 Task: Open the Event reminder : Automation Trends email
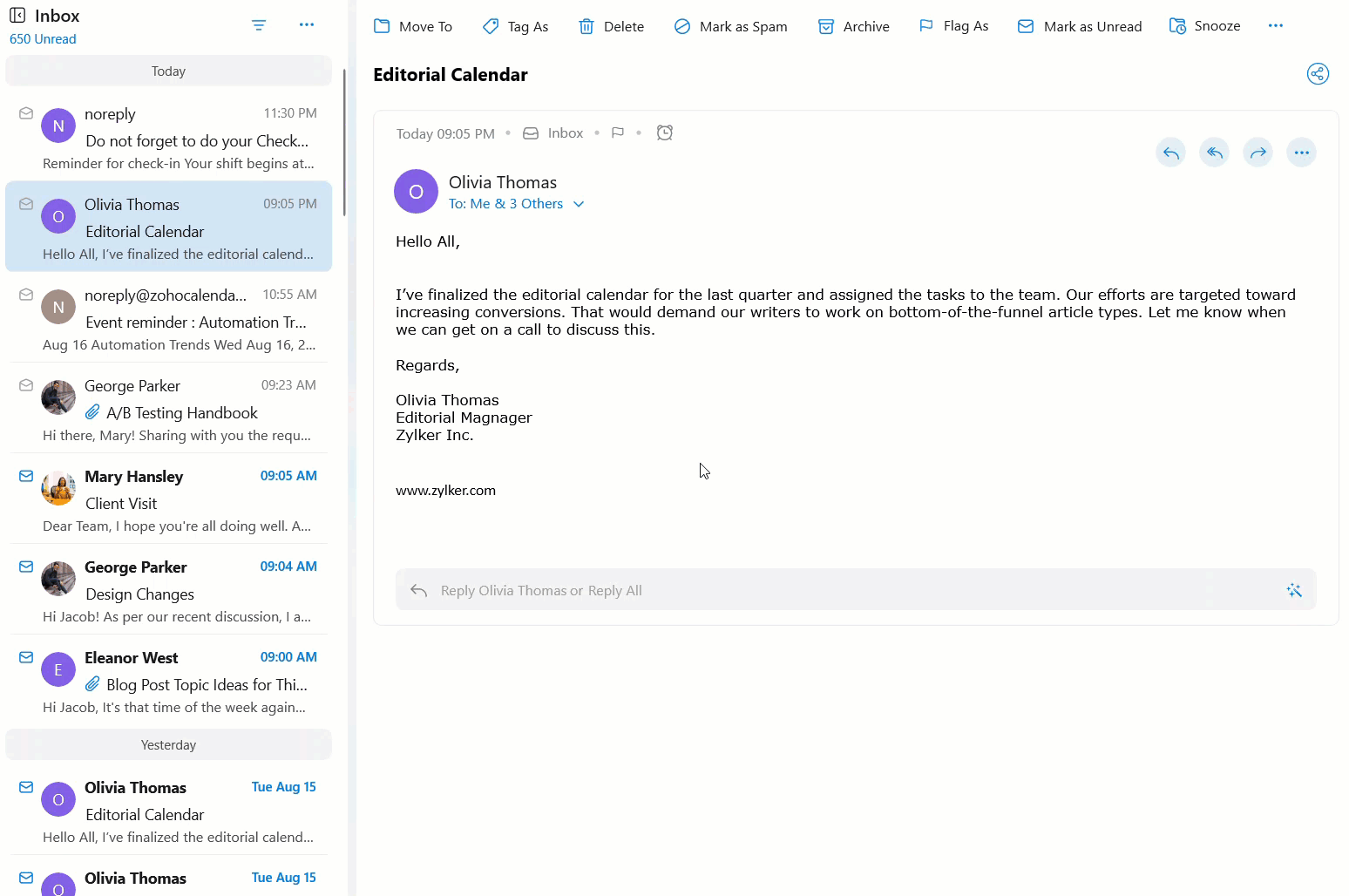169,317
